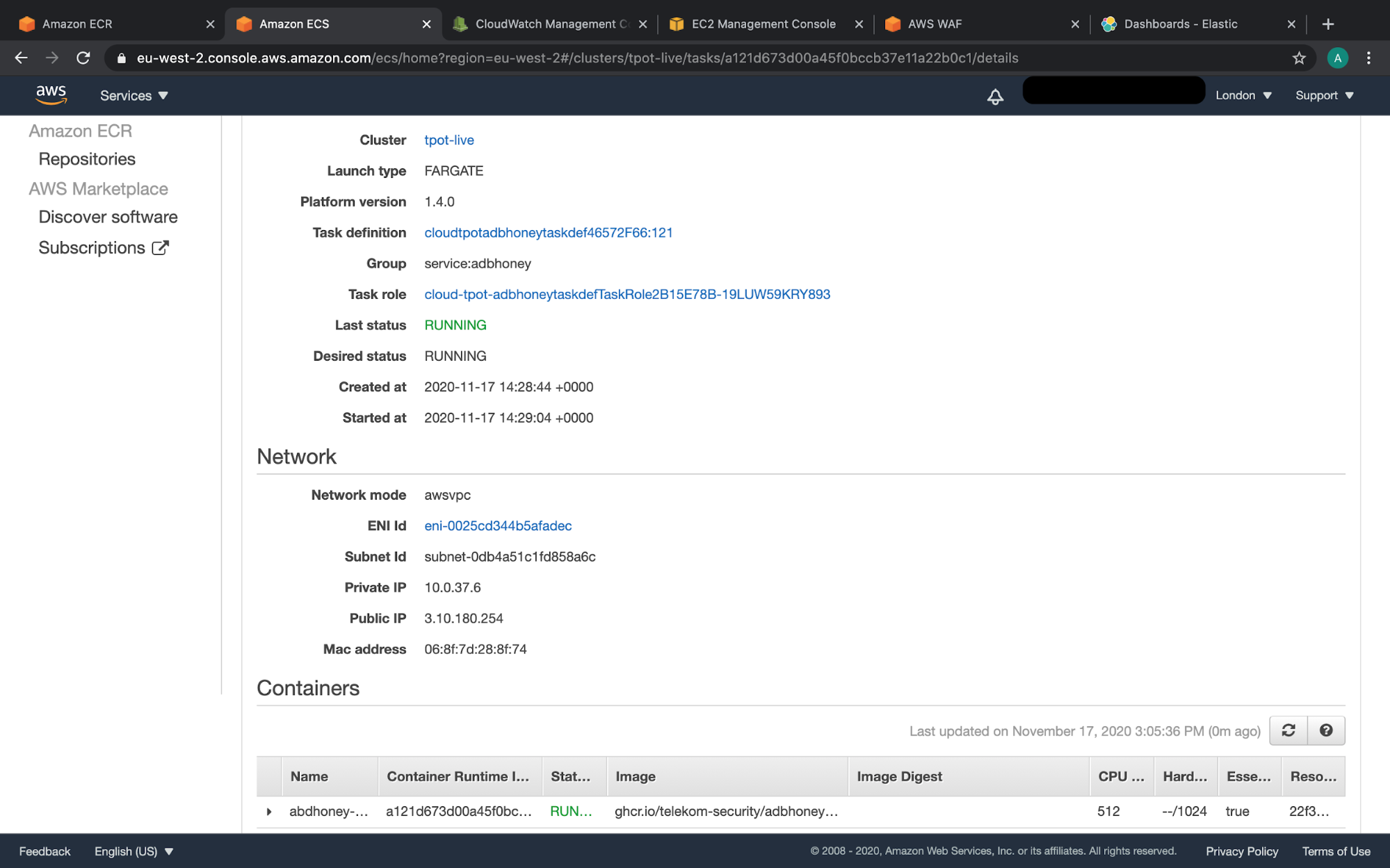Open London region dropdown
1390x868 pixels.
[1243, 96]
